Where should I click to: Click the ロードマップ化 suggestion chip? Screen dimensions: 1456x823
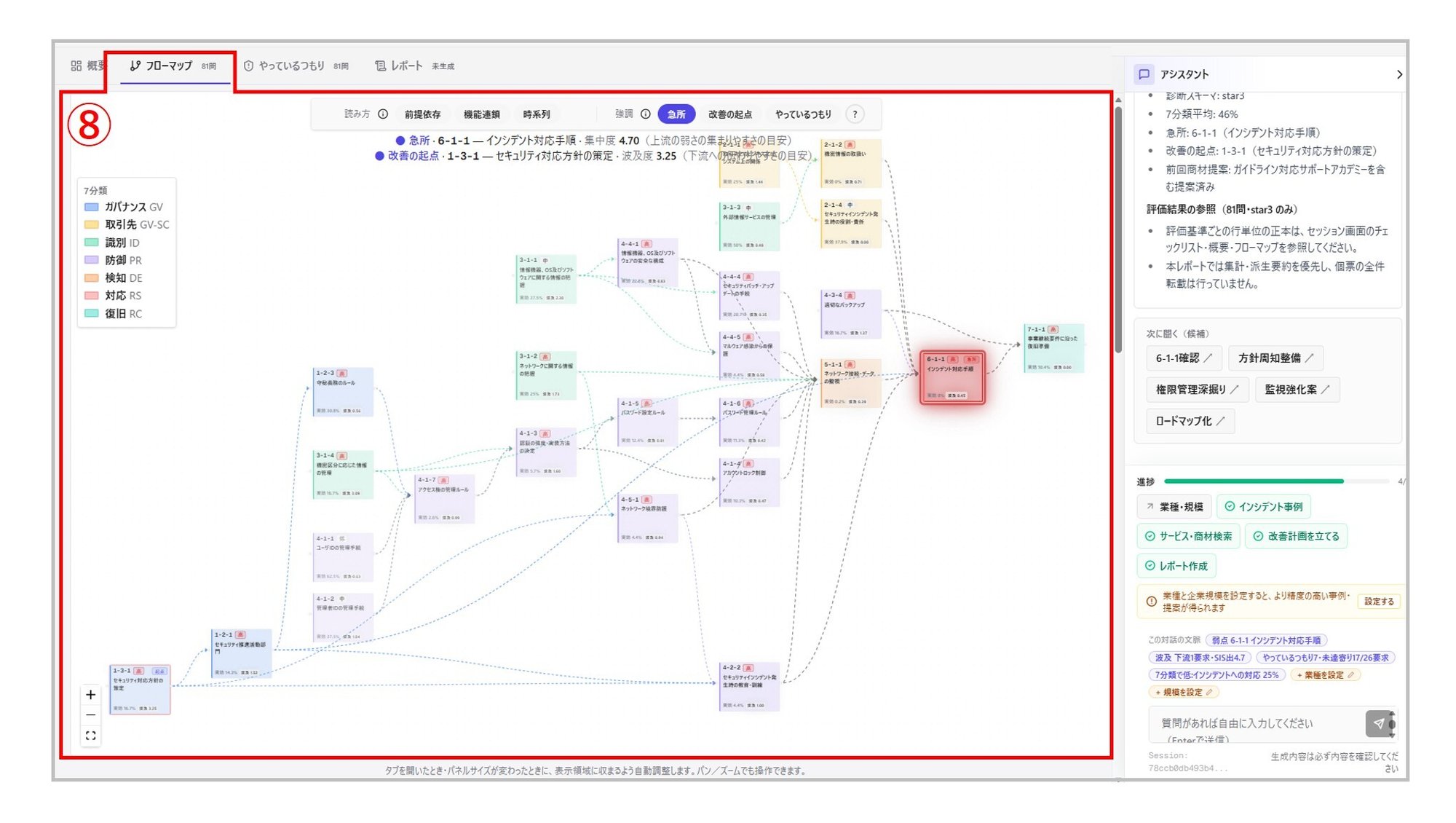click(1190, 421)
